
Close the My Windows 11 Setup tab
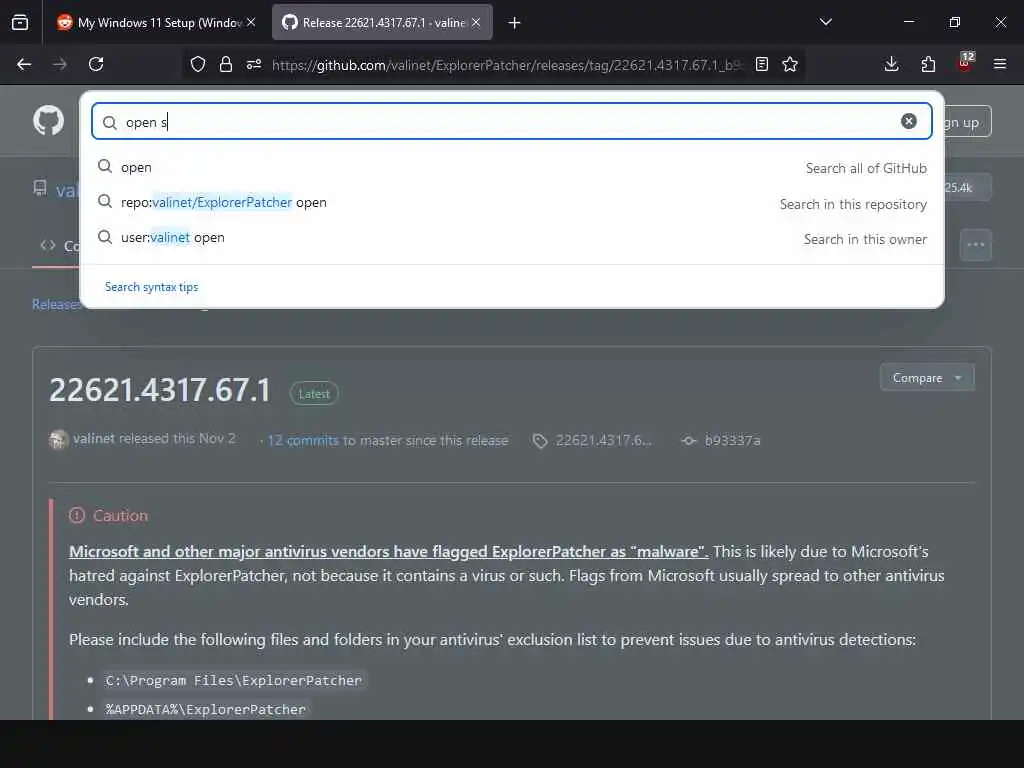(x=251, y=22)
